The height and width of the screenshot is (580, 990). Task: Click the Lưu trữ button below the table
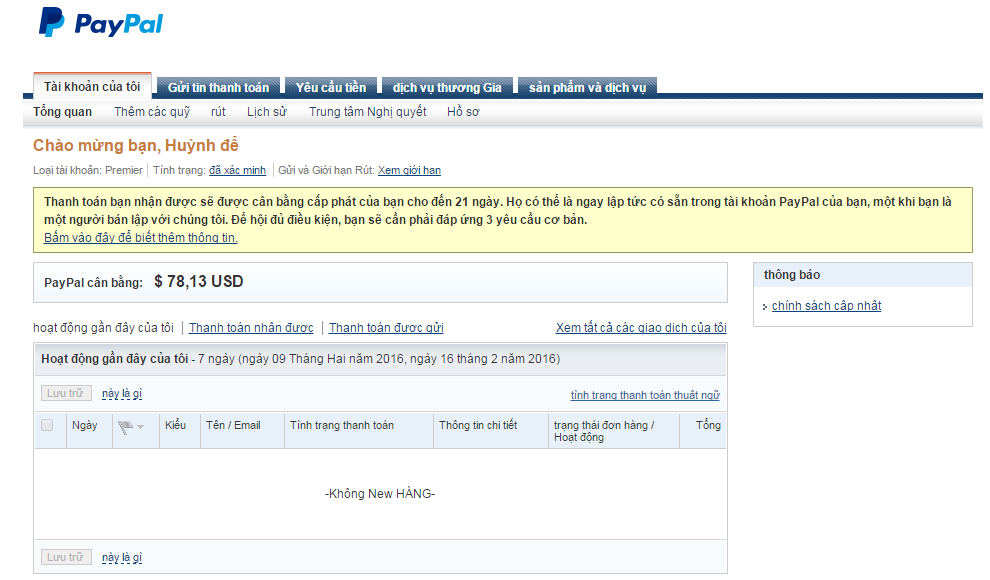coord(66,557)
